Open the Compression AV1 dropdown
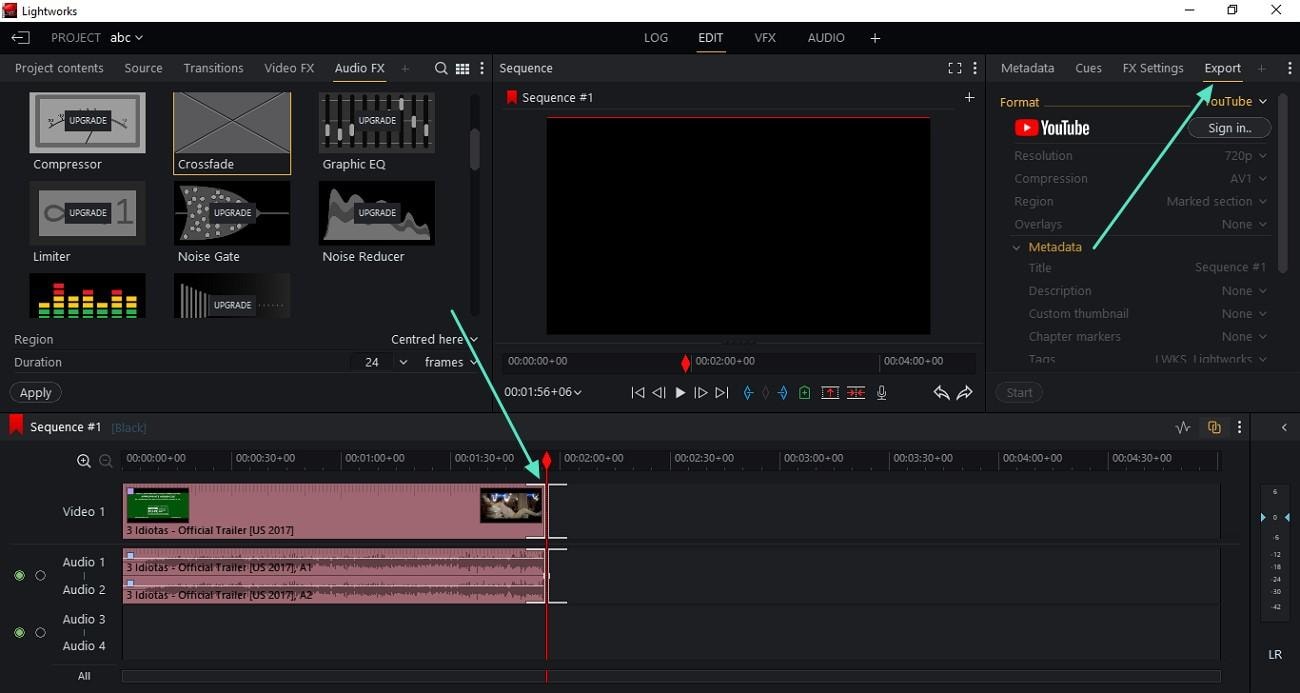The width and height of the screenshot is (1300, 693). tap(1248, 179)
